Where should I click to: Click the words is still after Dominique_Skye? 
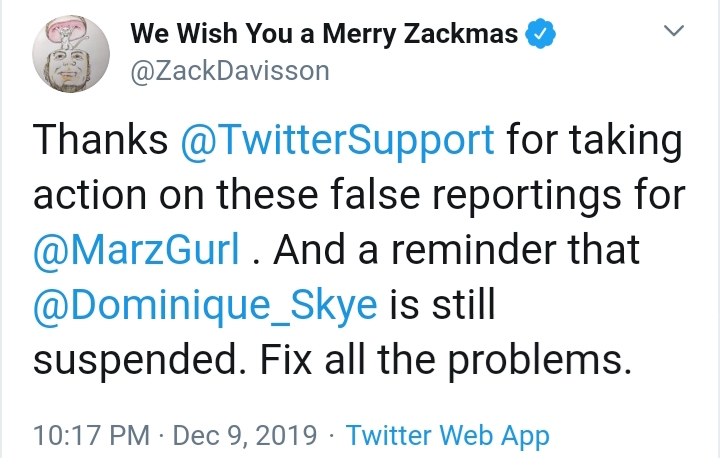(x=442, y=304)
